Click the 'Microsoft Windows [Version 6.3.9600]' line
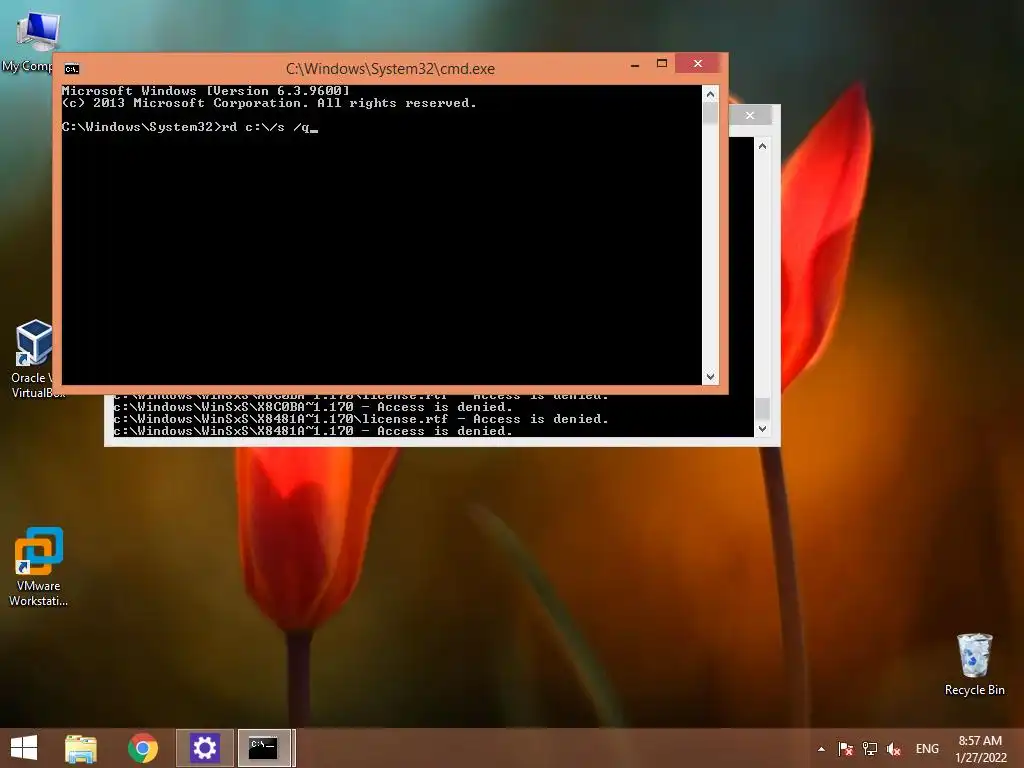The image size is (1024, 768). click(206, 91)
